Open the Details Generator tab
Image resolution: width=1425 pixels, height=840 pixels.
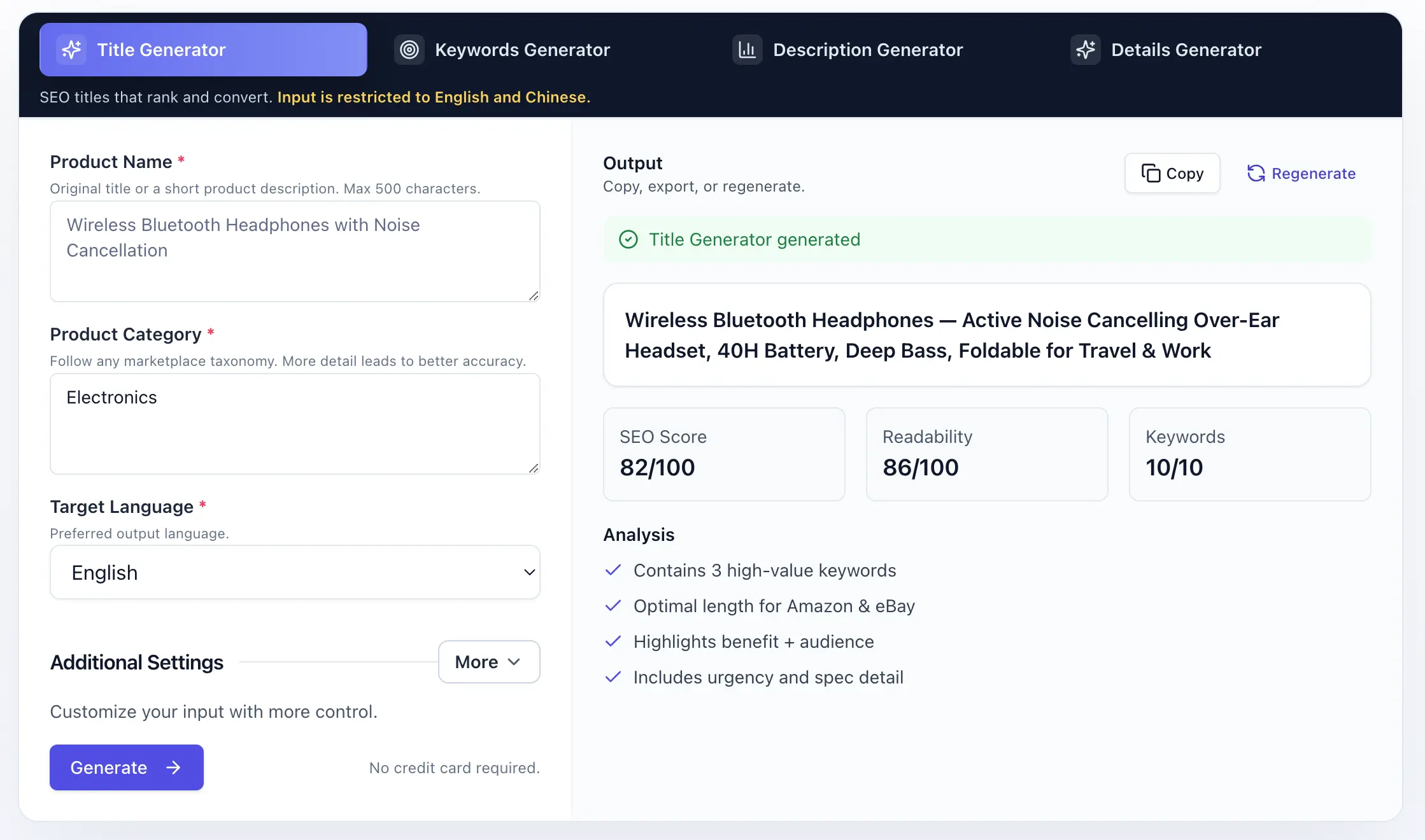(1186, 50)
